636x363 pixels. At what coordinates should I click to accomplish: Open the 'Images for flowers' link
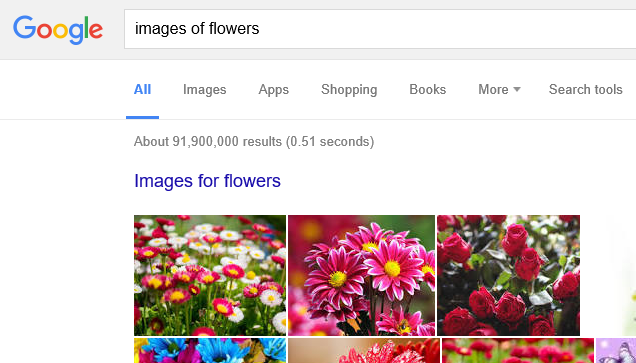207,181
